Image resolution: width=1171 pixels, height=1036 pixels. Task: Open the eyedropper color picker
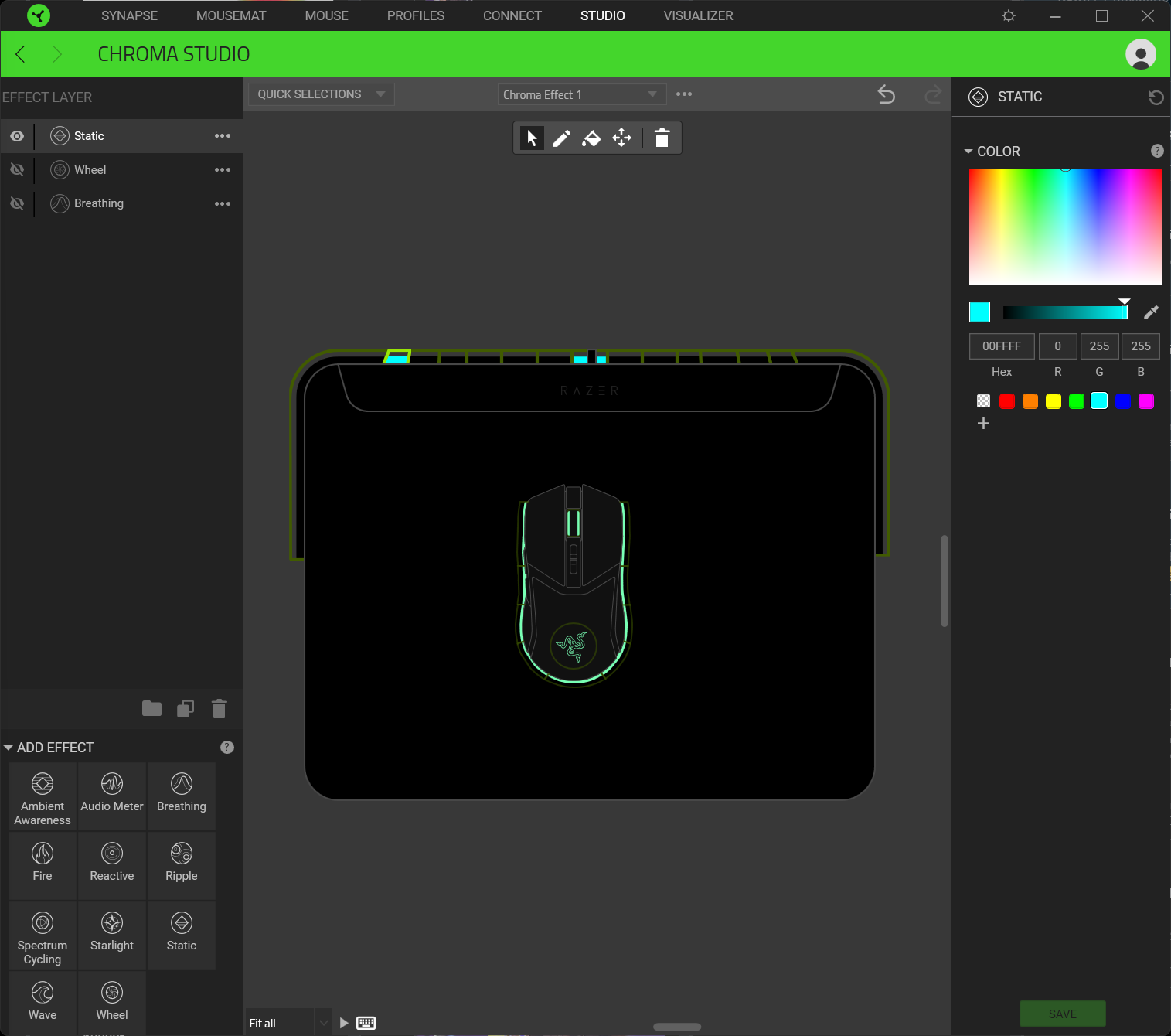1151,312
